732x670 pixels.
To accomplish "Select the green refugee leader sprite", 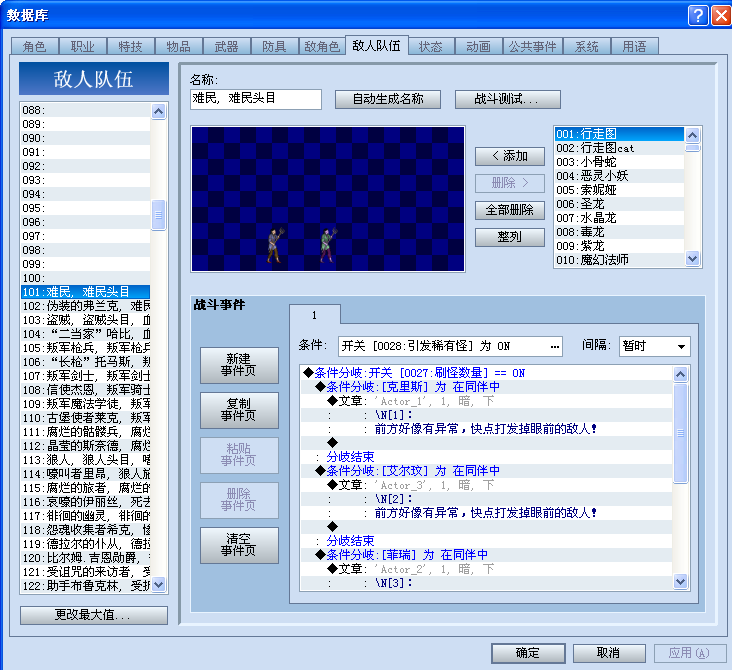I will 328,245.
